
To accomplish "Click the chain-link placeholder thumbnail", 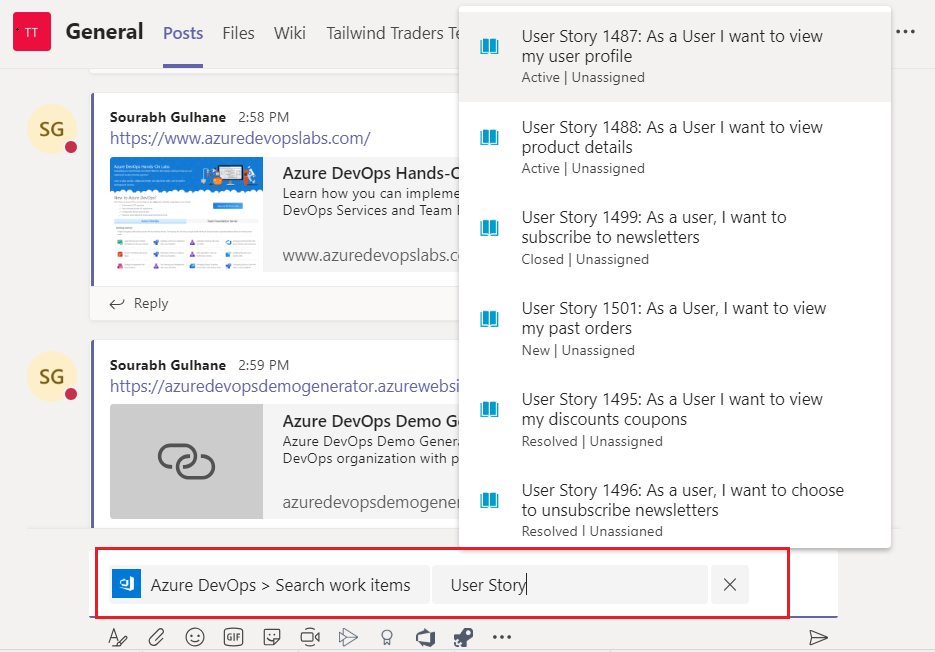I will (187, 461).
